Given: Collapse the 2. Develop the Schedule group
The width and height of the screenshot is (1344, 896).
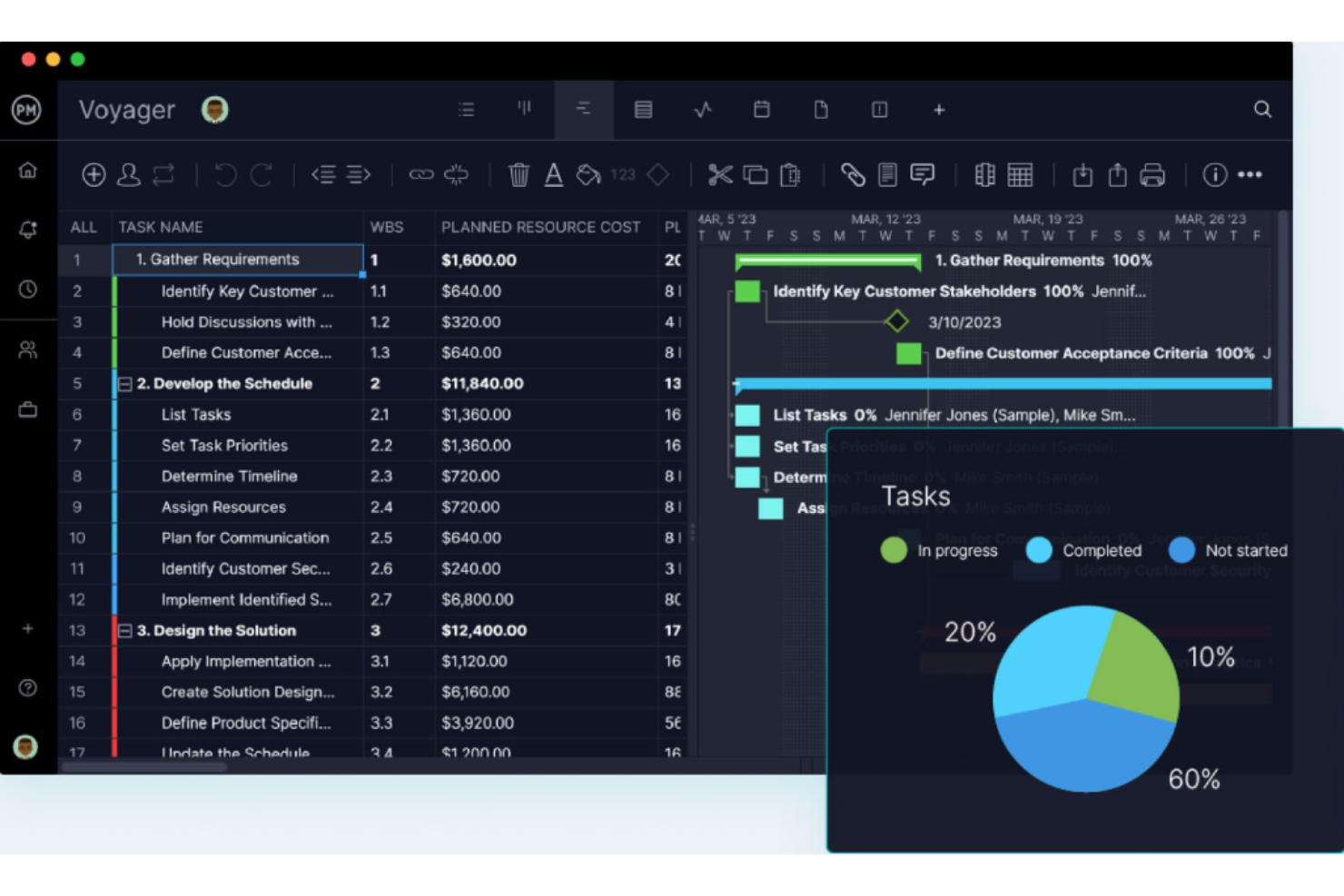Looking at the screenshot, I should [125, 384].
